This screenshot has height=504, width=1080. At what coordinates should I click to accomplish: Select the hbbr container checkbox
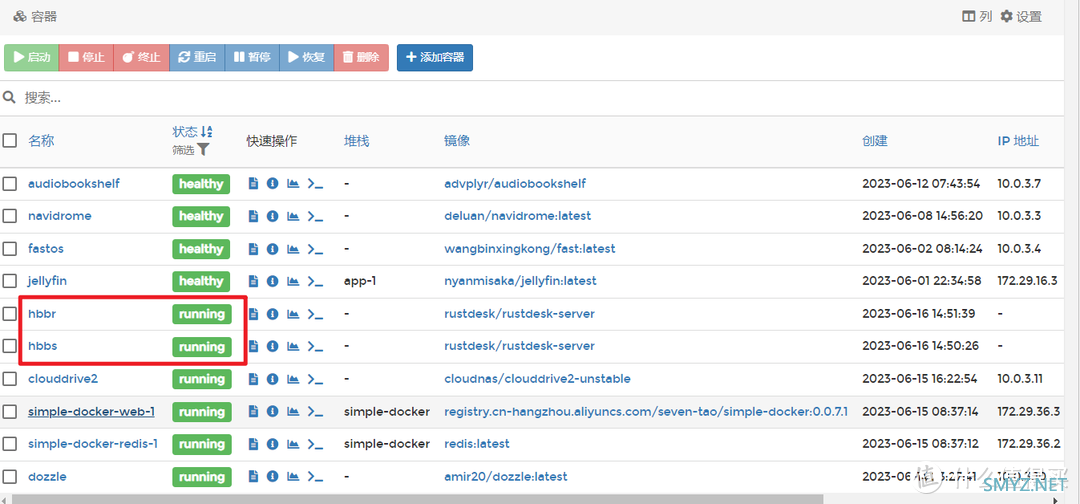click(x=10, y=314)
